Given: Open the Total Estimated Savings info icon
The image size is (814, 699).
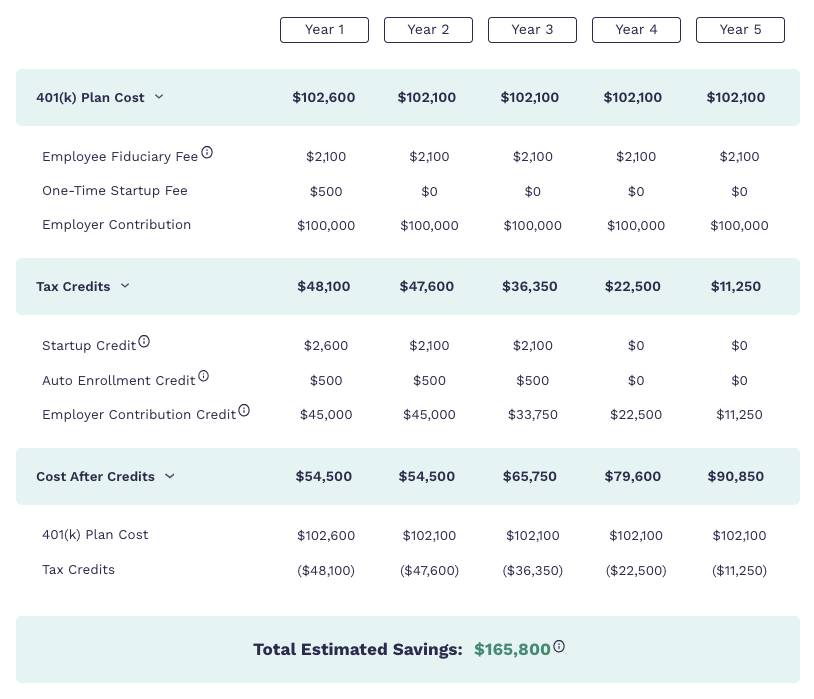Looking at the screenshot, I should 559,646.
